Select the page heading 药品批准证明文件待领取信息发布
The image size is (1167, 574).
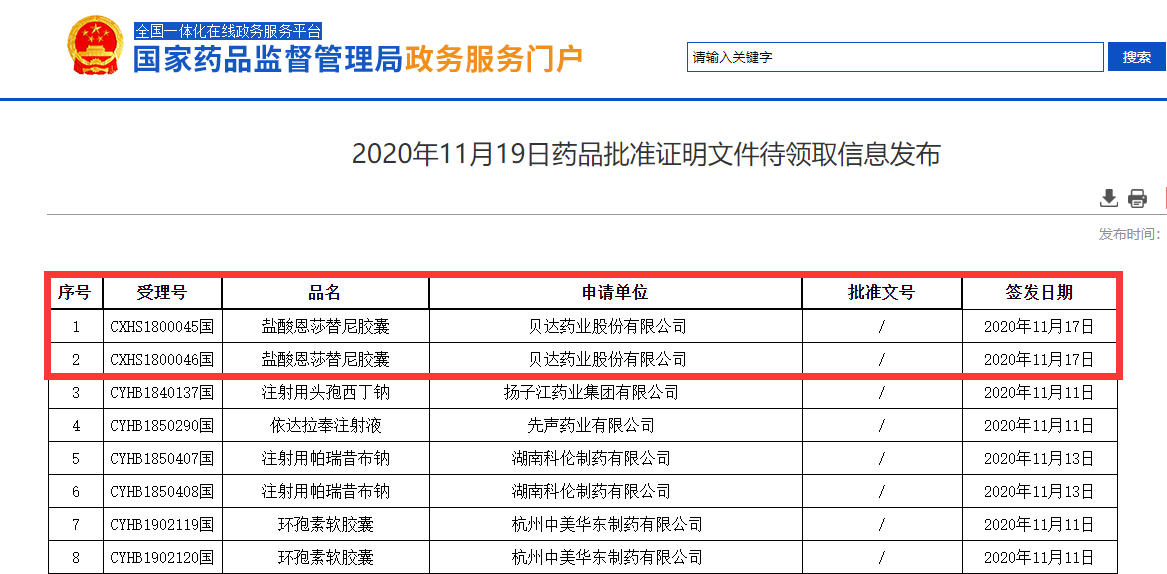[x=646, y=155]
